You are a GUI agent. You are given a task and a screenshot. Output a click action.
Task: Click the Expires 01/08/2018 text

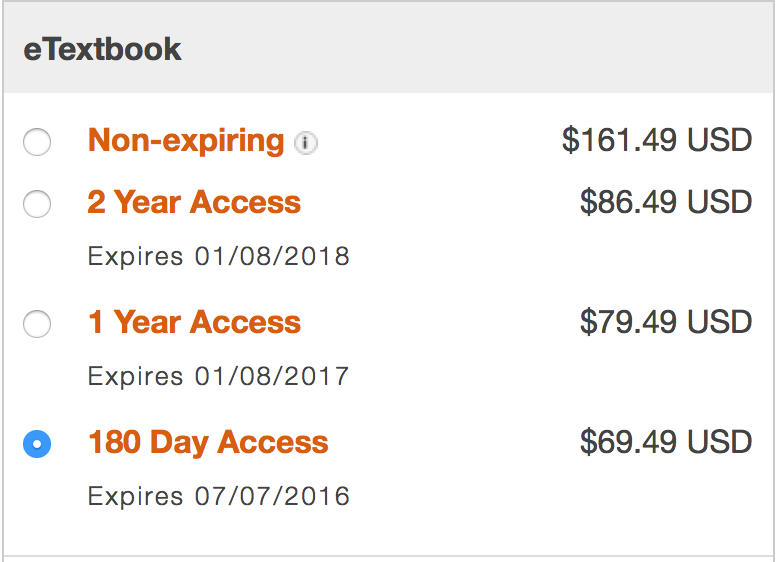tap(219, 257)
